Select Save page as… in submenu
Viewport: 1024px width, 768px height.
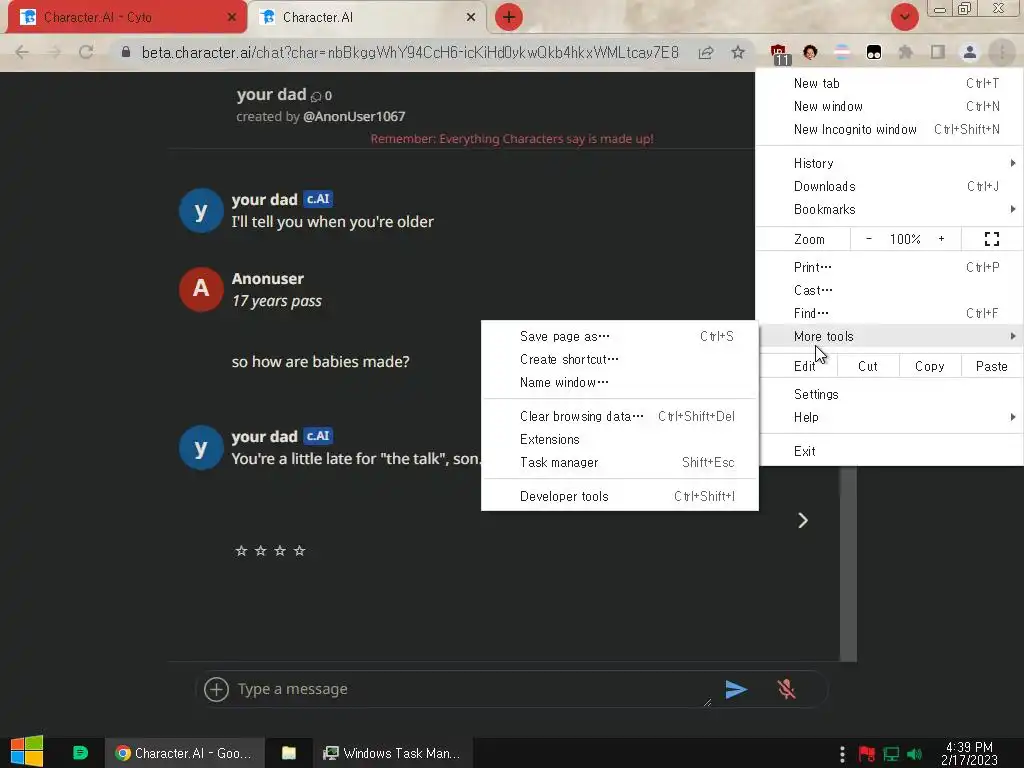[x=620, y=336]
